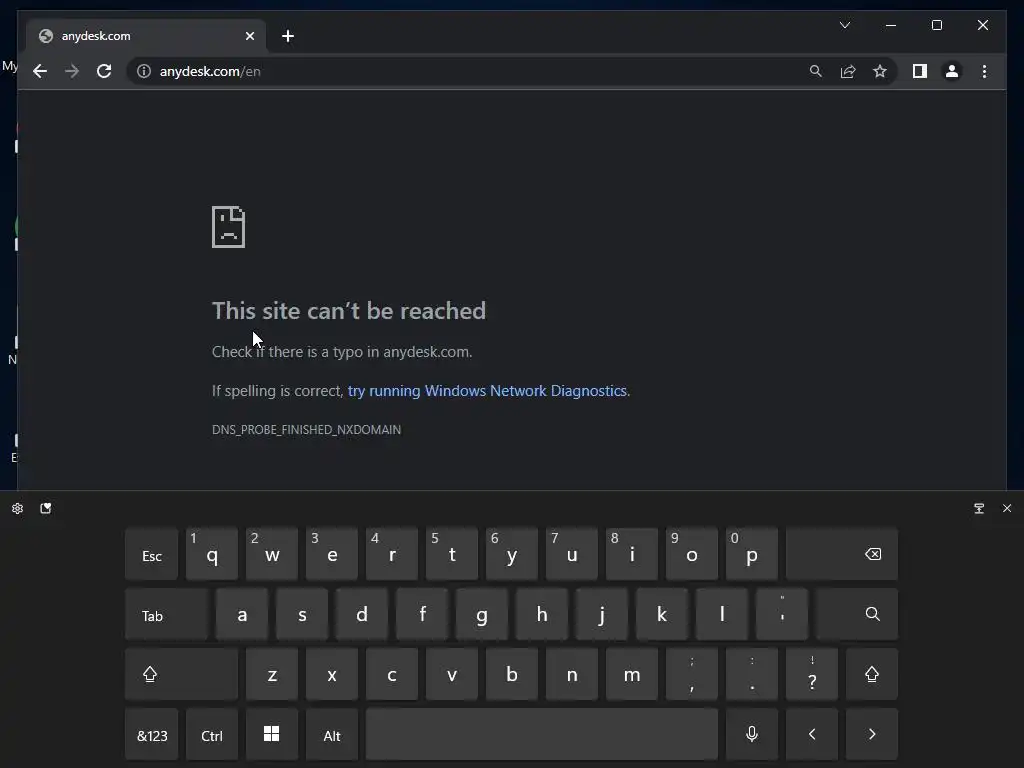This screenshot has height=768, width=1024.
Task: Tap the search key on keyboard
Action: pos(857,615)
